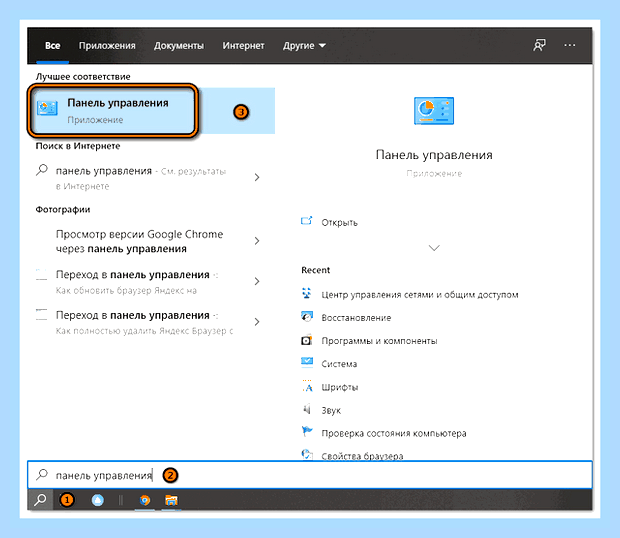
Task: Open Восстановление from Recent
Action: point(356,318)
